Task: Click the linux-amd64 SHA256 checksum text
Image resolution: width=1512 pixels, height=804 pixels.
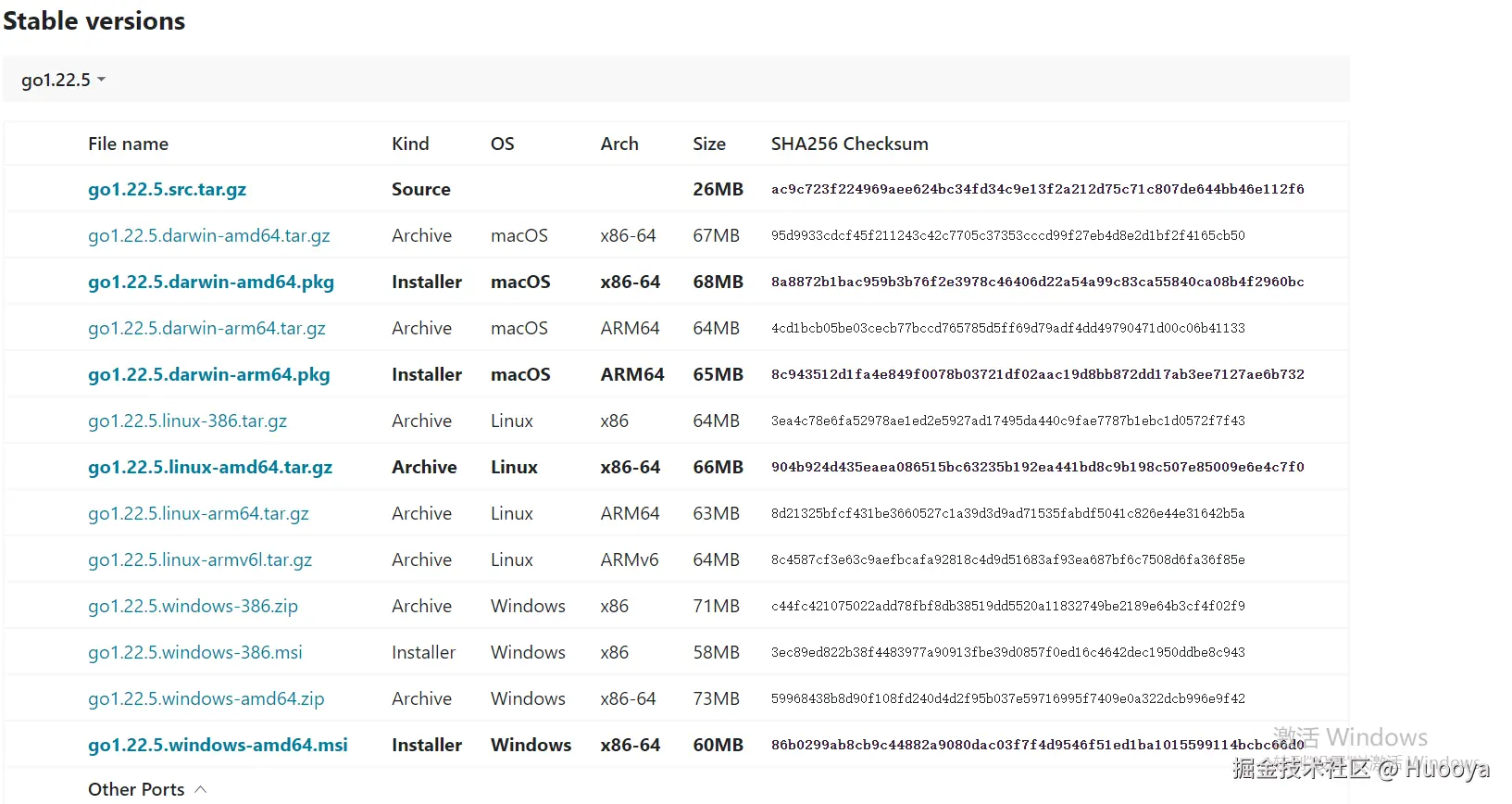Action: [1037, 467]
